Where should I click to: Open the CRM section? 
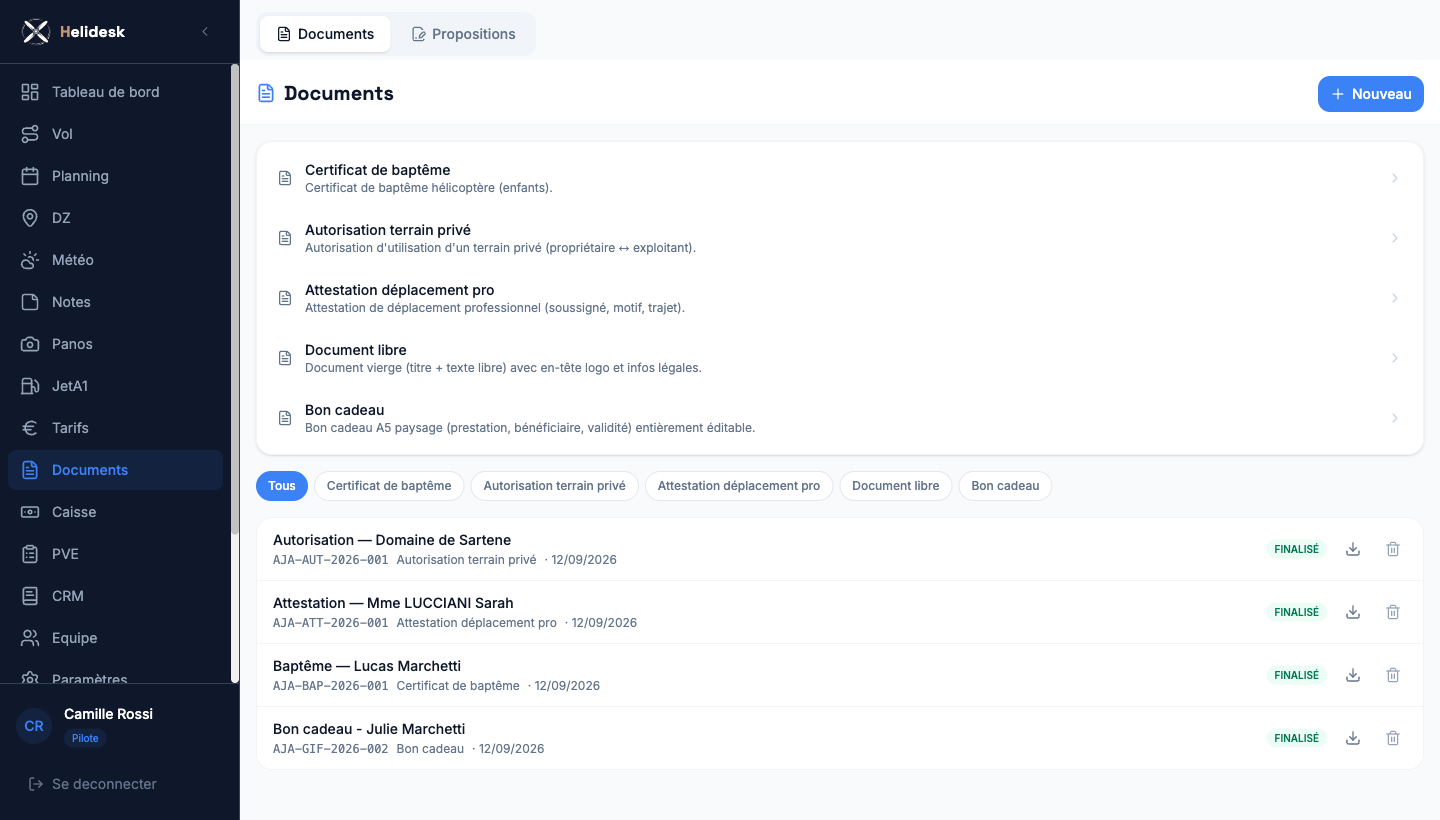coord(115,596)
